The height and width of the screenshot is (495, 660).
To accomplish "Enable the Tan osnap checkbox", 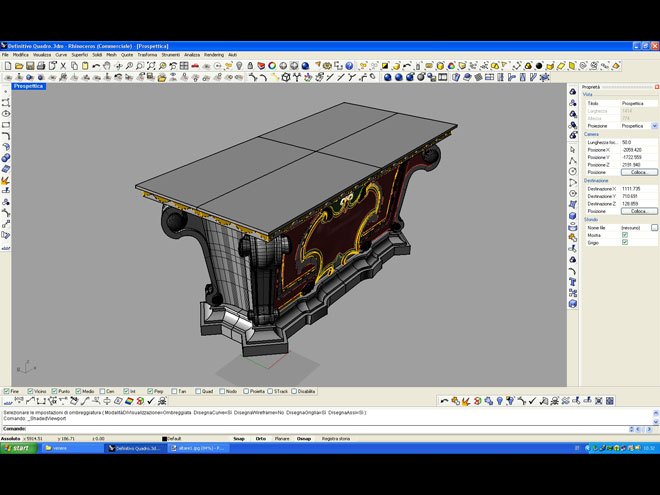I will (x=174, y=391).
